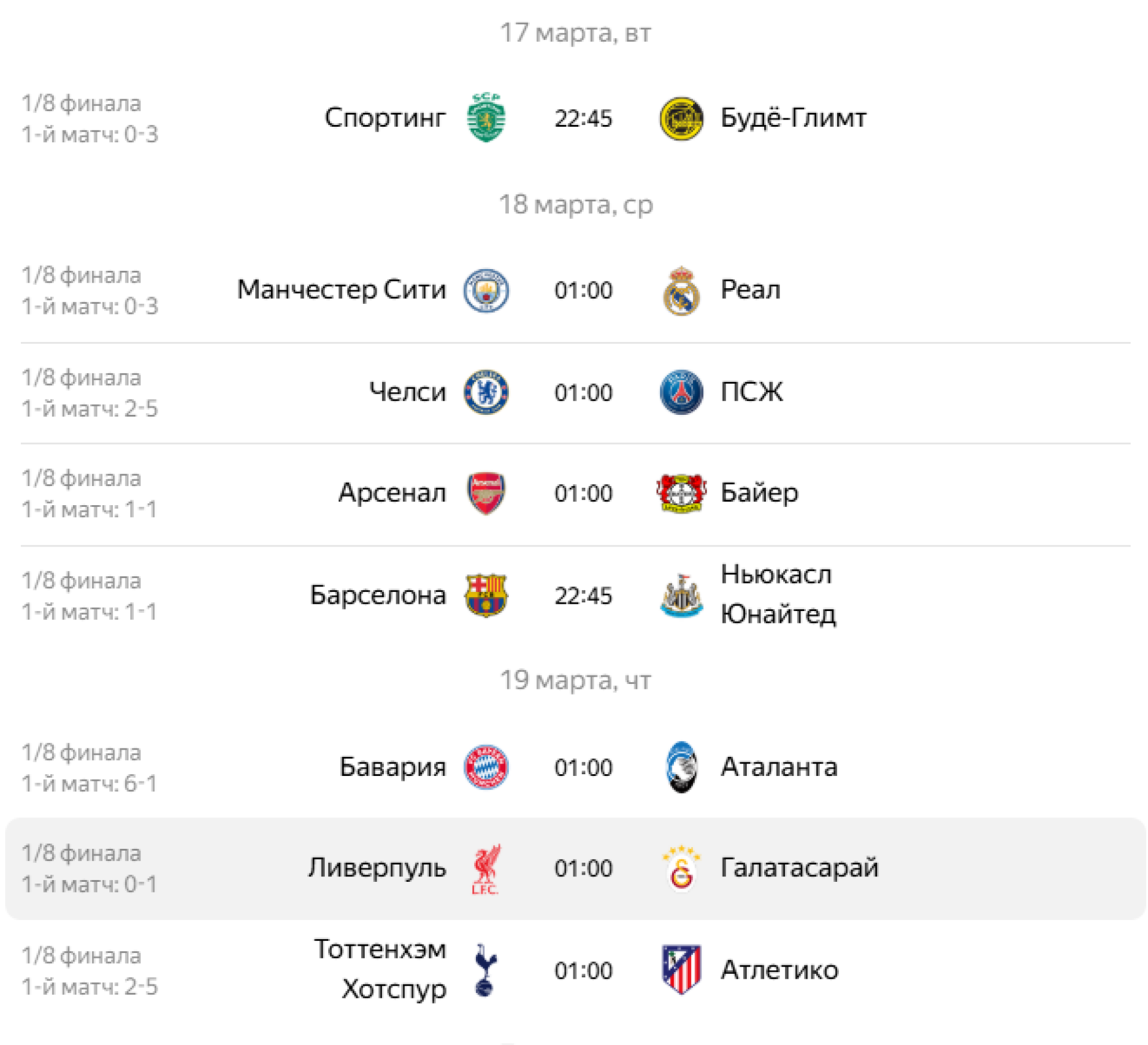Open the Манчестер Сити team link
The width and height of the screenshot is (1148, 1045).
coord(341,290)
